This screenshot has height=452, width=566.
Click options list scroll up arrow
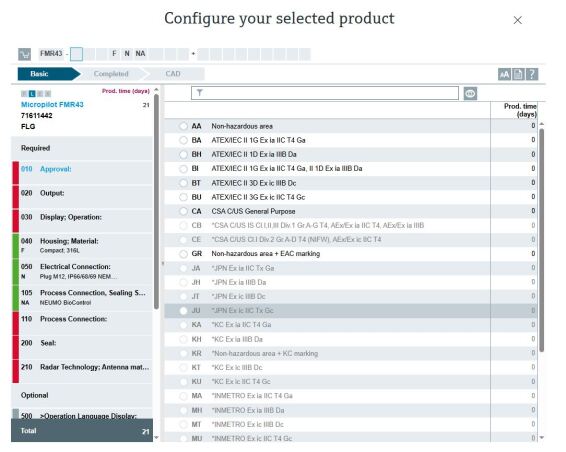[541, 124]
